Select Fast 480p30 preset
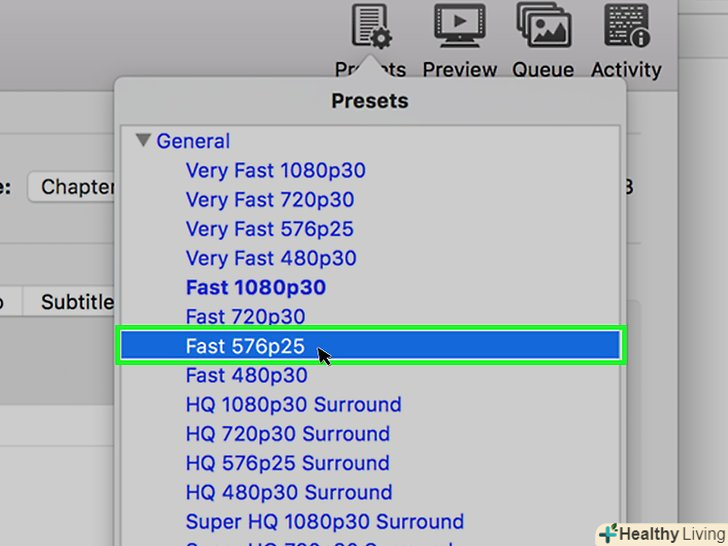 247,376
